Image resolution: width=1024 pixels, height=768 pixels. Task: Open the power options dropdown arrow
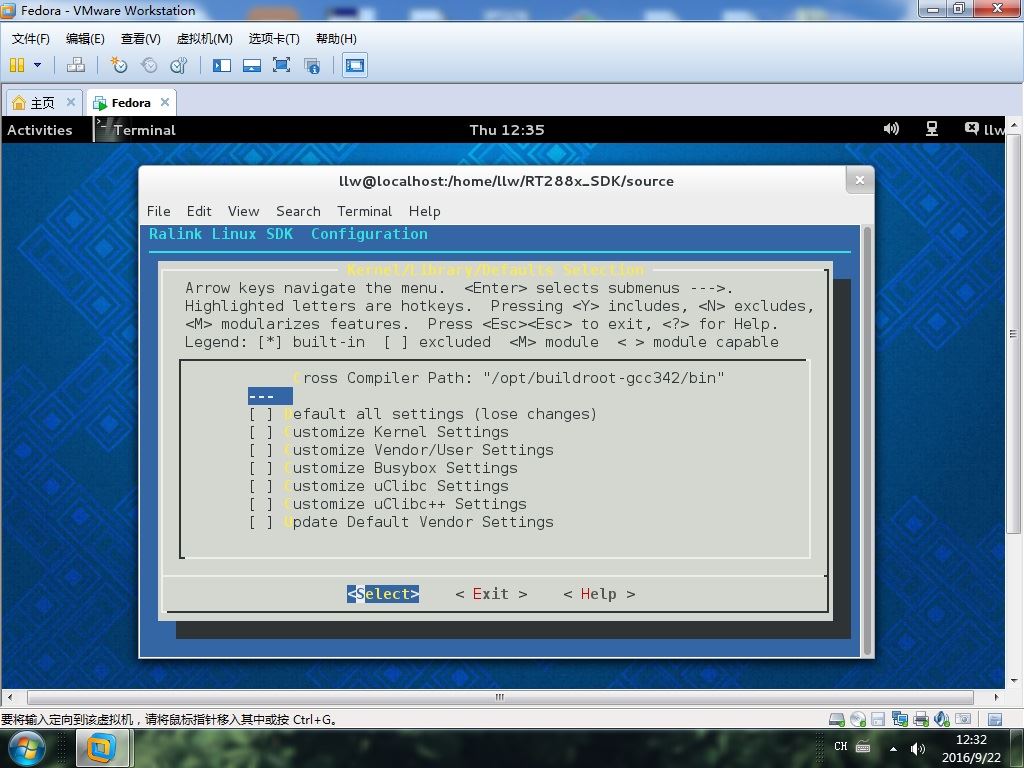tap(37, 65)
